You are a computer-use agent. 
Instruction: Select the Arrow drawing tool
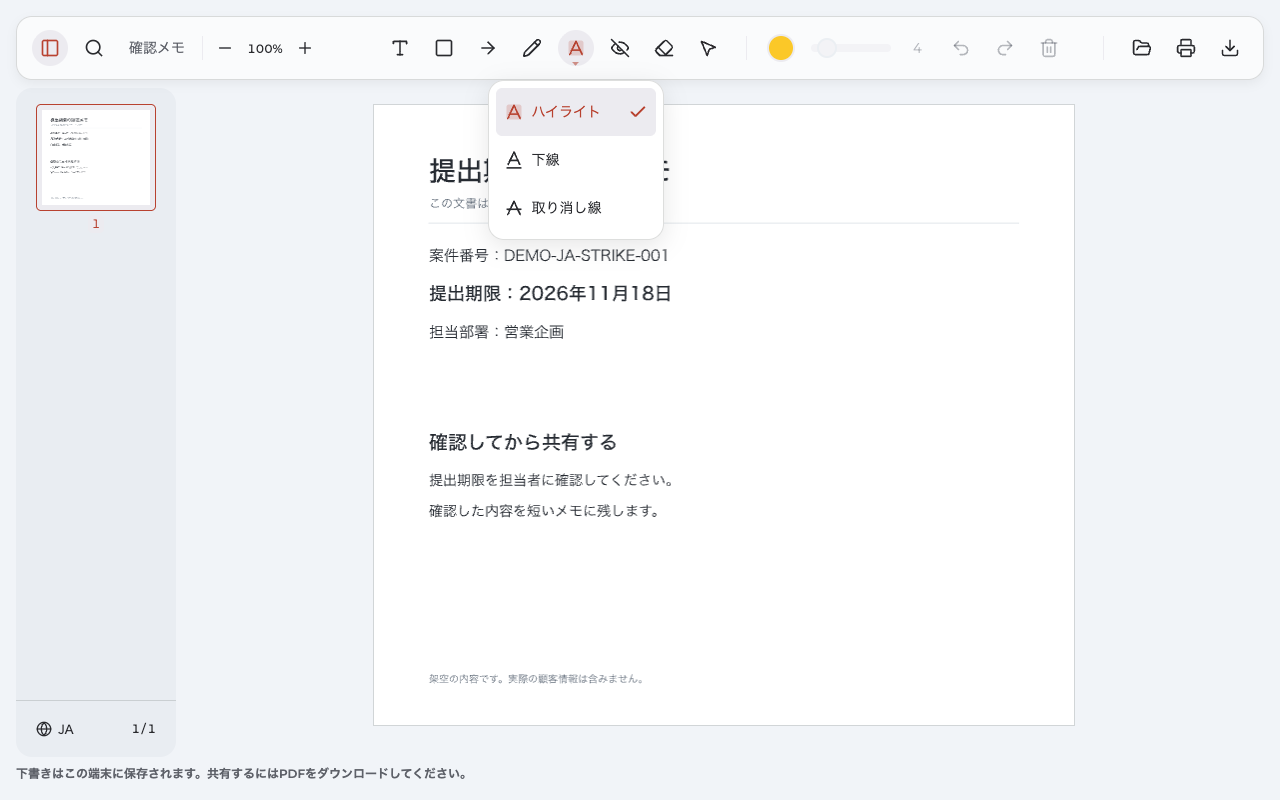coord(488,48)
